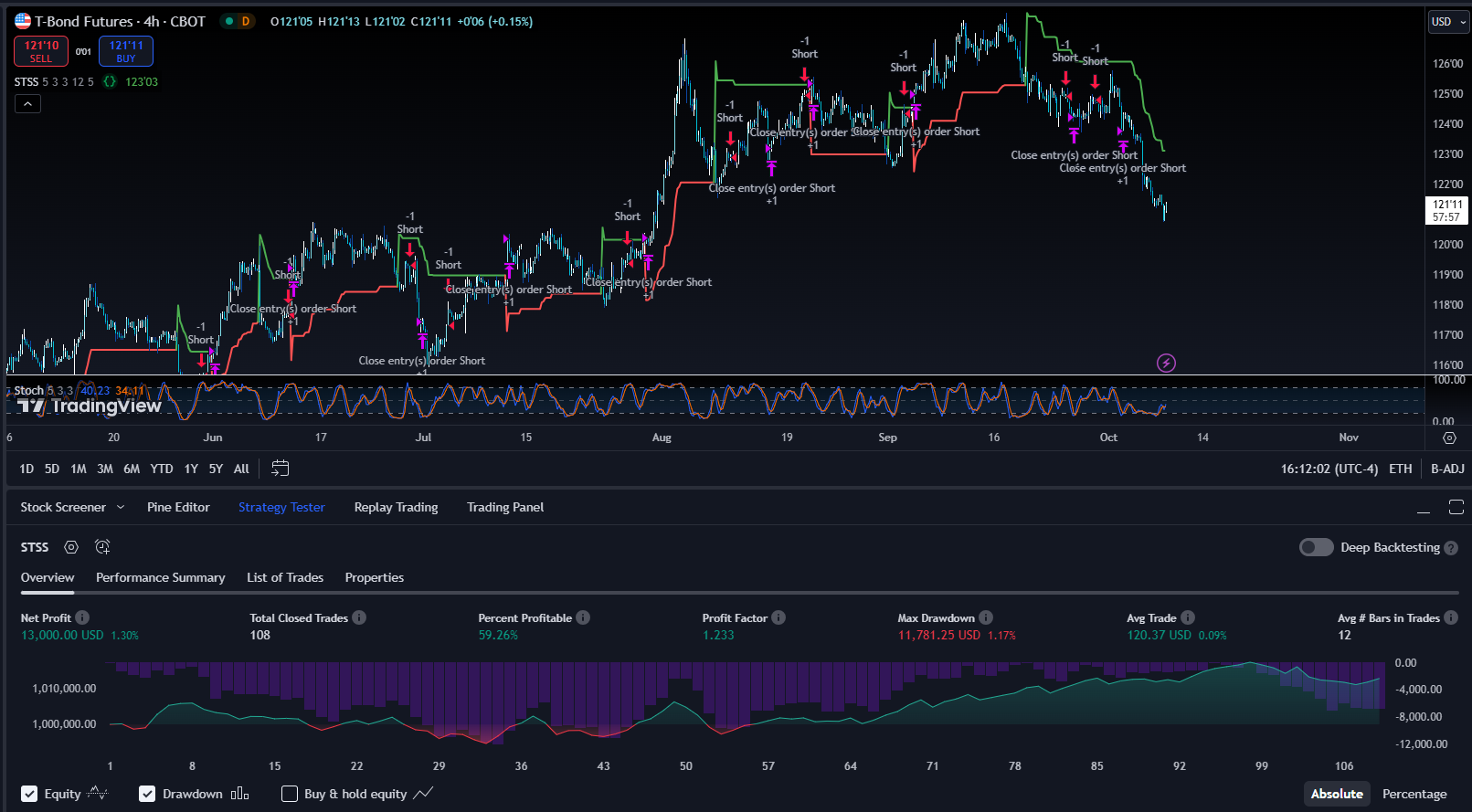The width and height of the screenshot is (1472, 812).
Task: Select the 5D time range
Action: 52,469
